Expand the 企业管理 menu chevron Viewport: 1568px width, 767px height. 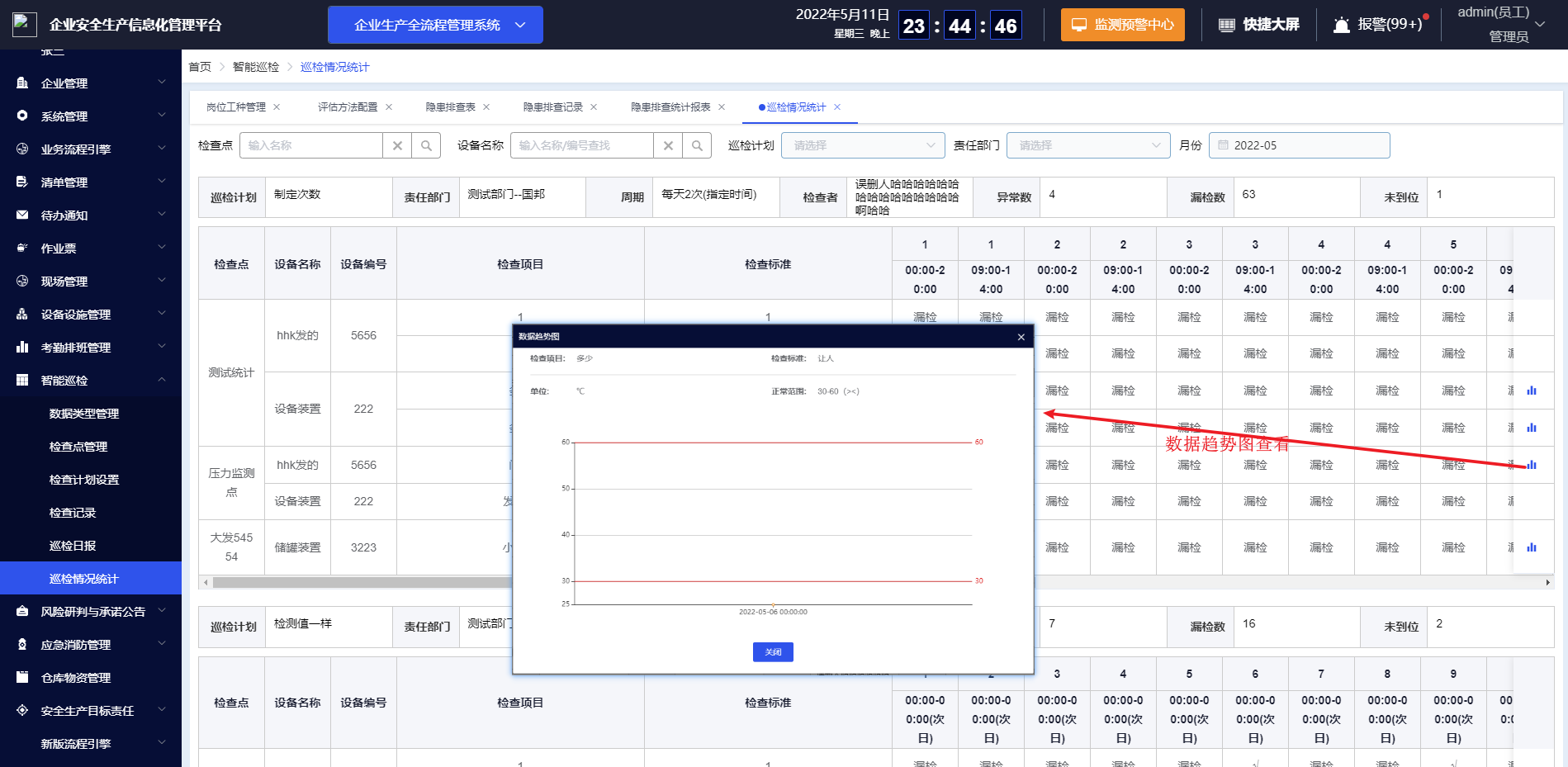pyautogui.click(x=162, y=83)
